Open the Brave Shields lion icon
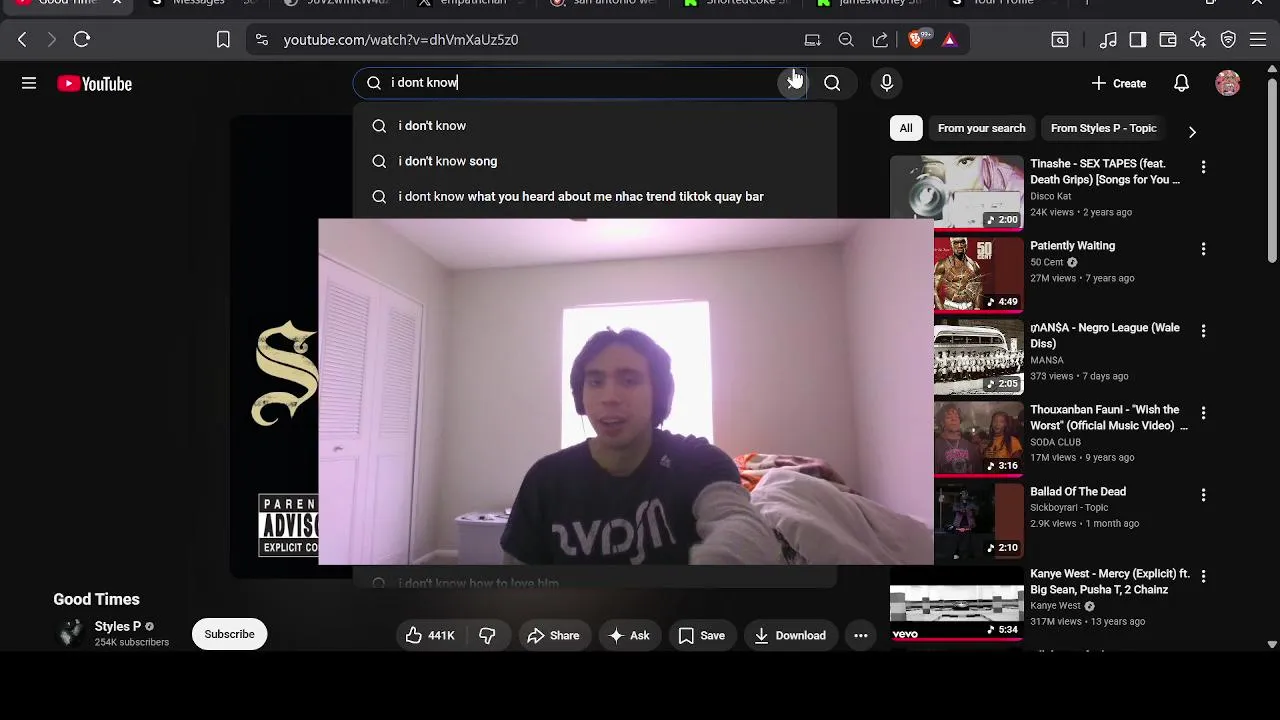The image size is (1280, 720). pyautogui.click(x=917, y=39)
